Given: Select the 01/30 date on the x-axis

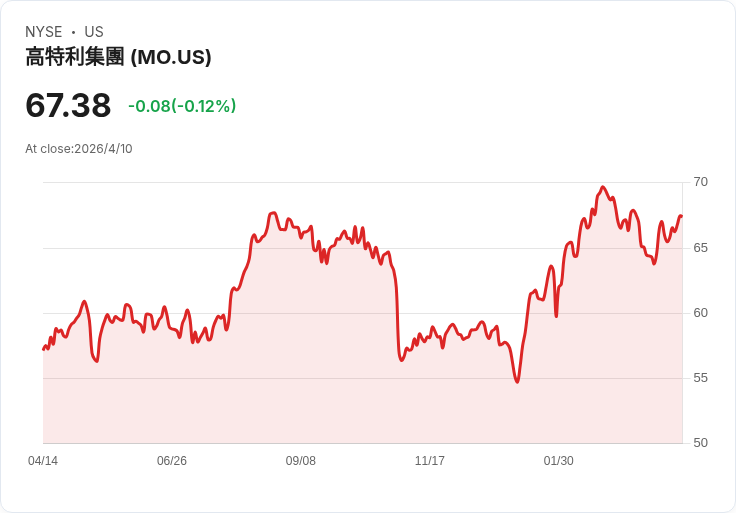Looking at the screenshot, I should [559, 461].
